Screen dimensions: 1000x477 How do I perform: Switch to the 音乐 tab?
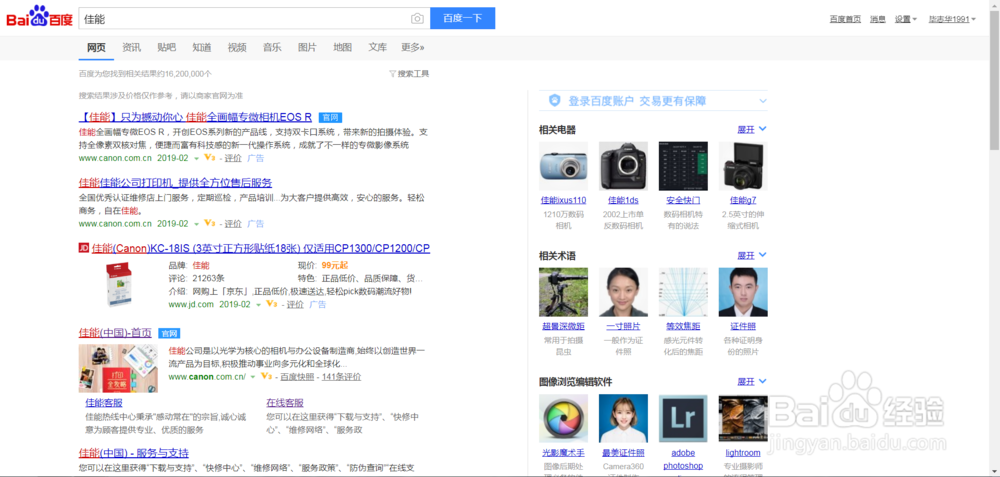[x=272, y=47]
